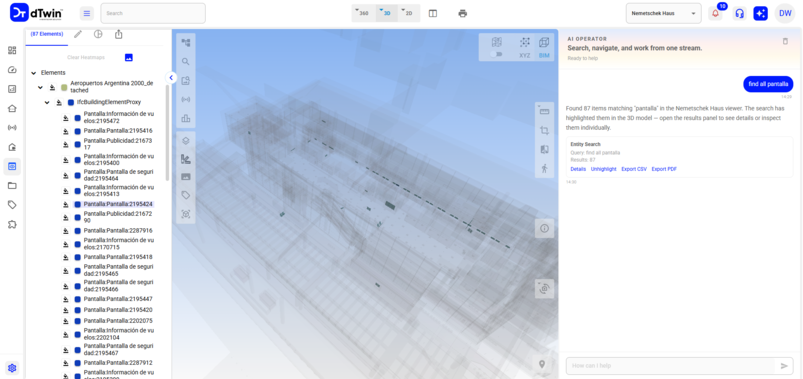Switch to BIM view mode

pos(544,48)
